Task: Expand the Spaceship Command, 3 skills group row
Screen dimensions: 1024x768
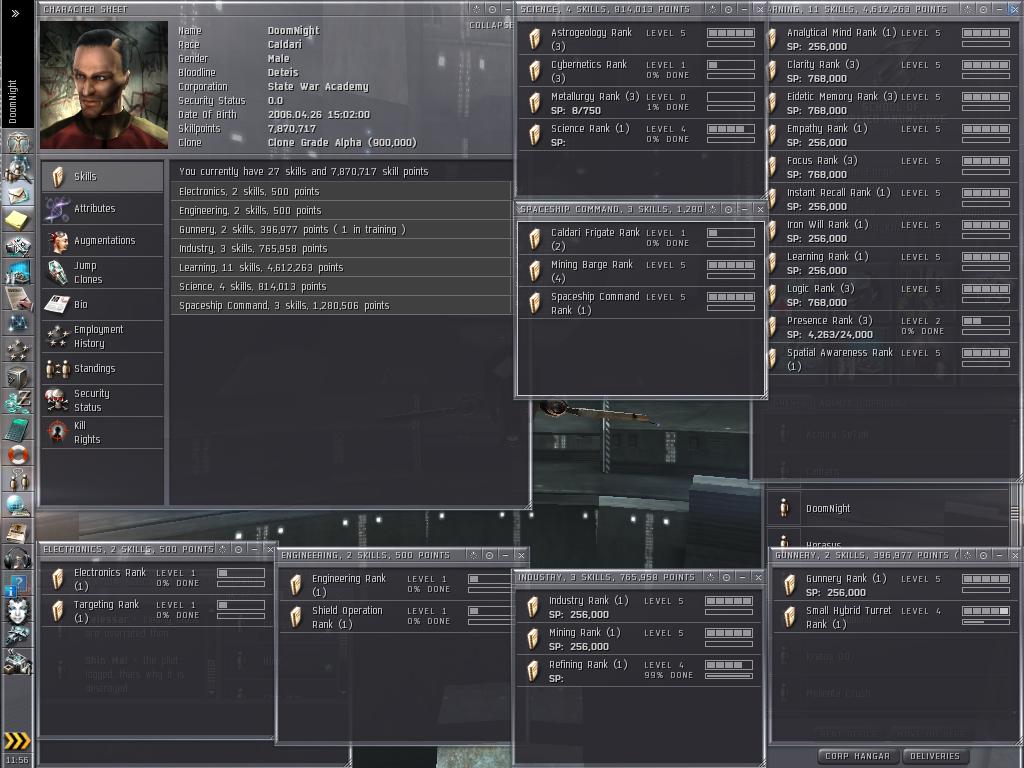Action: coord(341,305)
